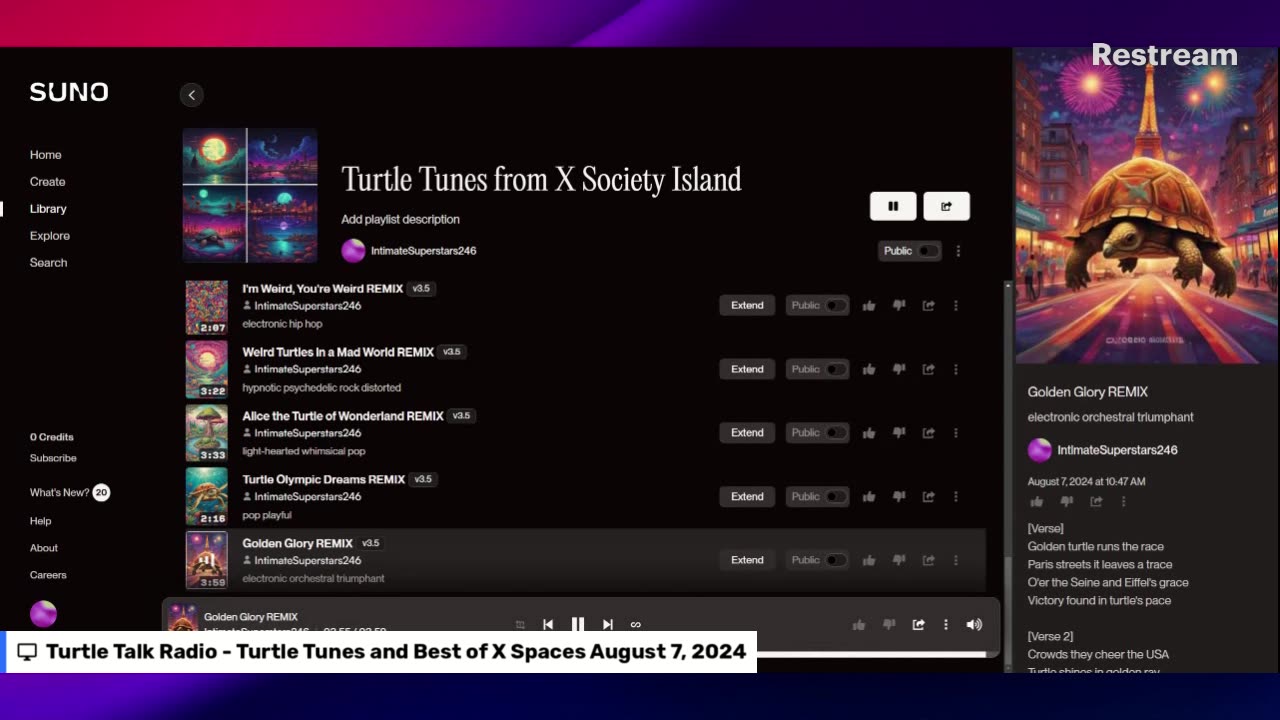Screen dimensions: 1280x720
Task: Dislike Alice the Turtle of Wonderland REMIX
Action: point(899,433)
